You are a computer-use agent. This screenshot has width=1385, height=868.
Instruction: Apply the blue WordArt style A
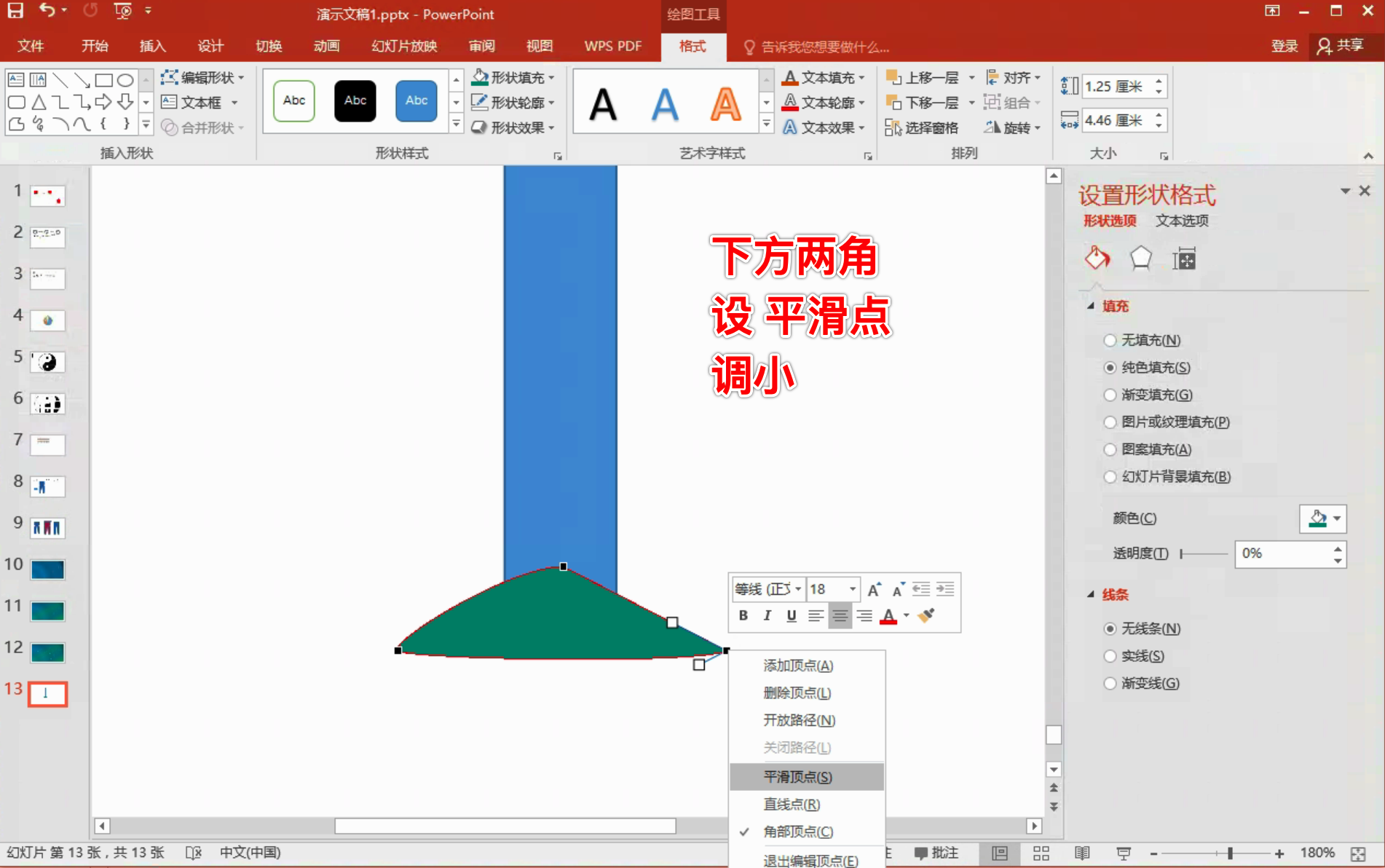pos(664,103)
